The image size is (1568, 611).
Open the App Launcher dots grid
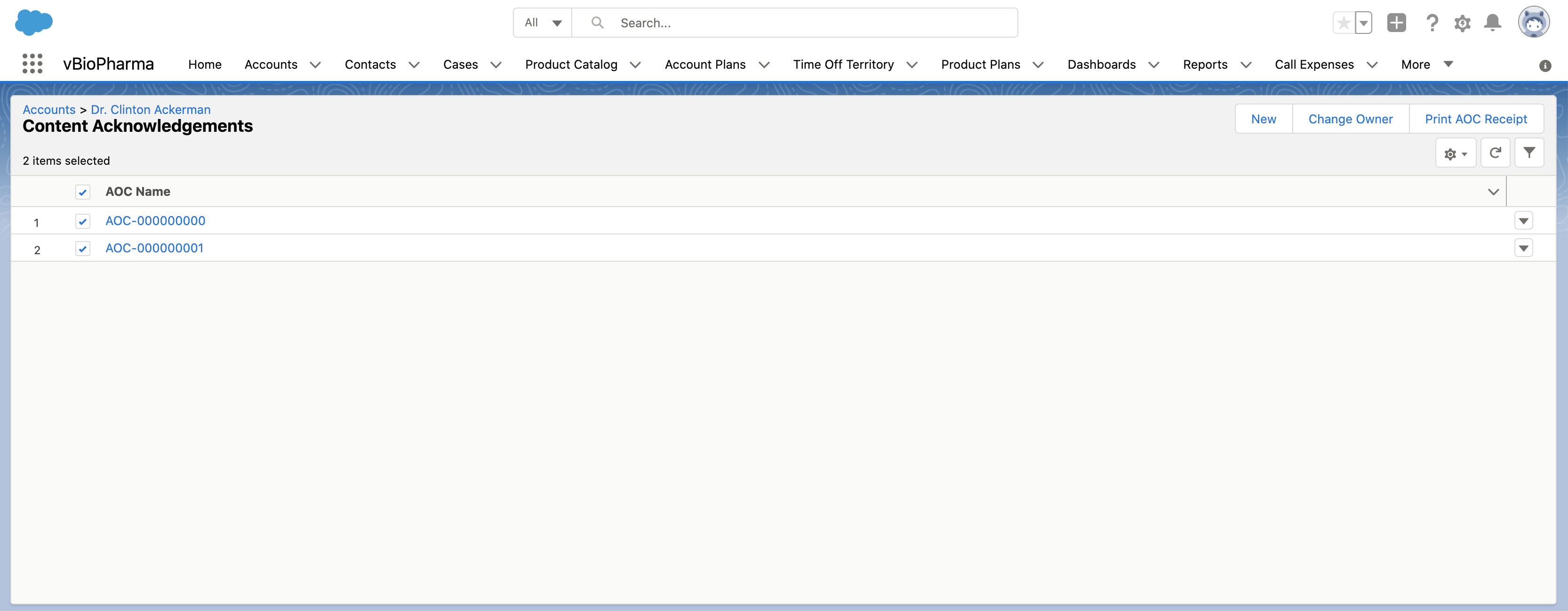pos(32,64)
